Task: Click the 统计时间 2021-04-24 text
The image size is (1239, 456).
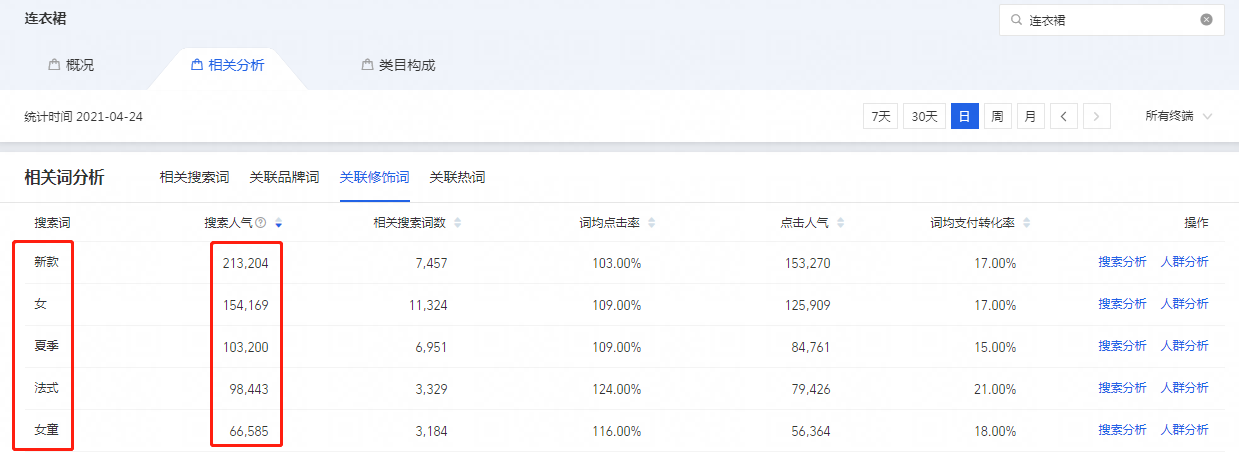Action: click(84, 117)
